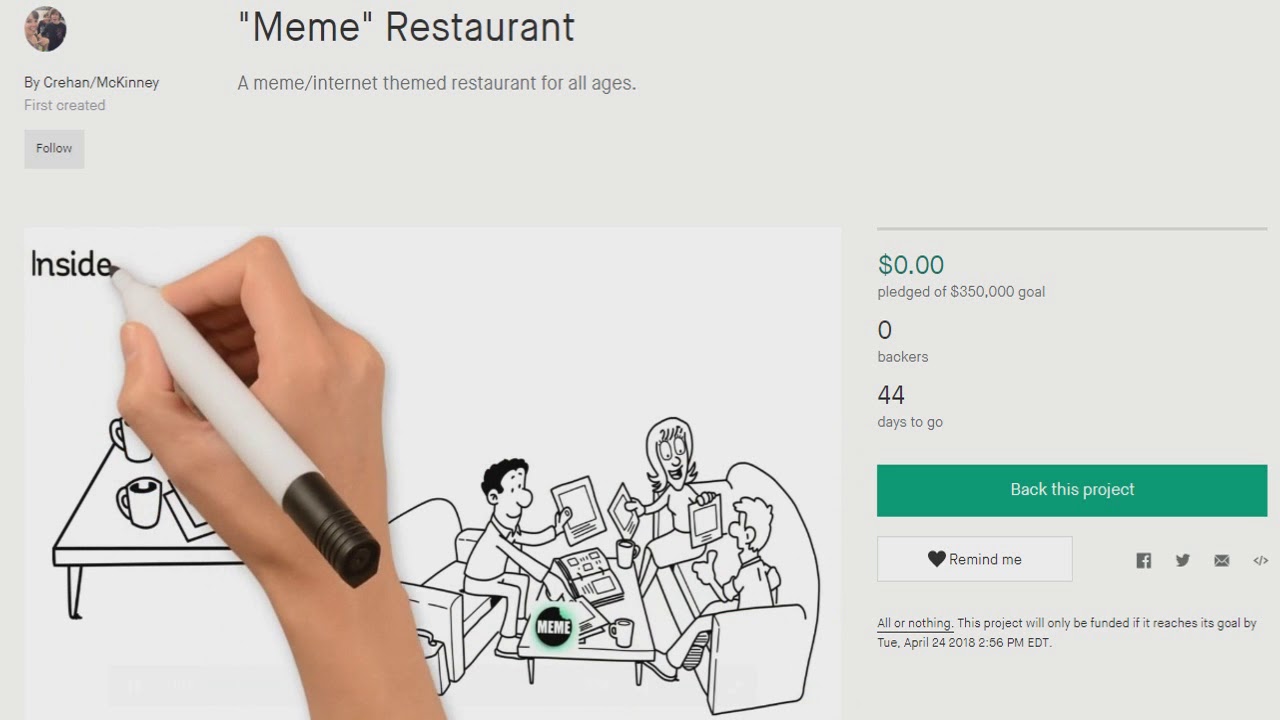Click the meme/internet themed restaurant subtitle
The image size is (1280, 720).
click(x=437, y=83)
